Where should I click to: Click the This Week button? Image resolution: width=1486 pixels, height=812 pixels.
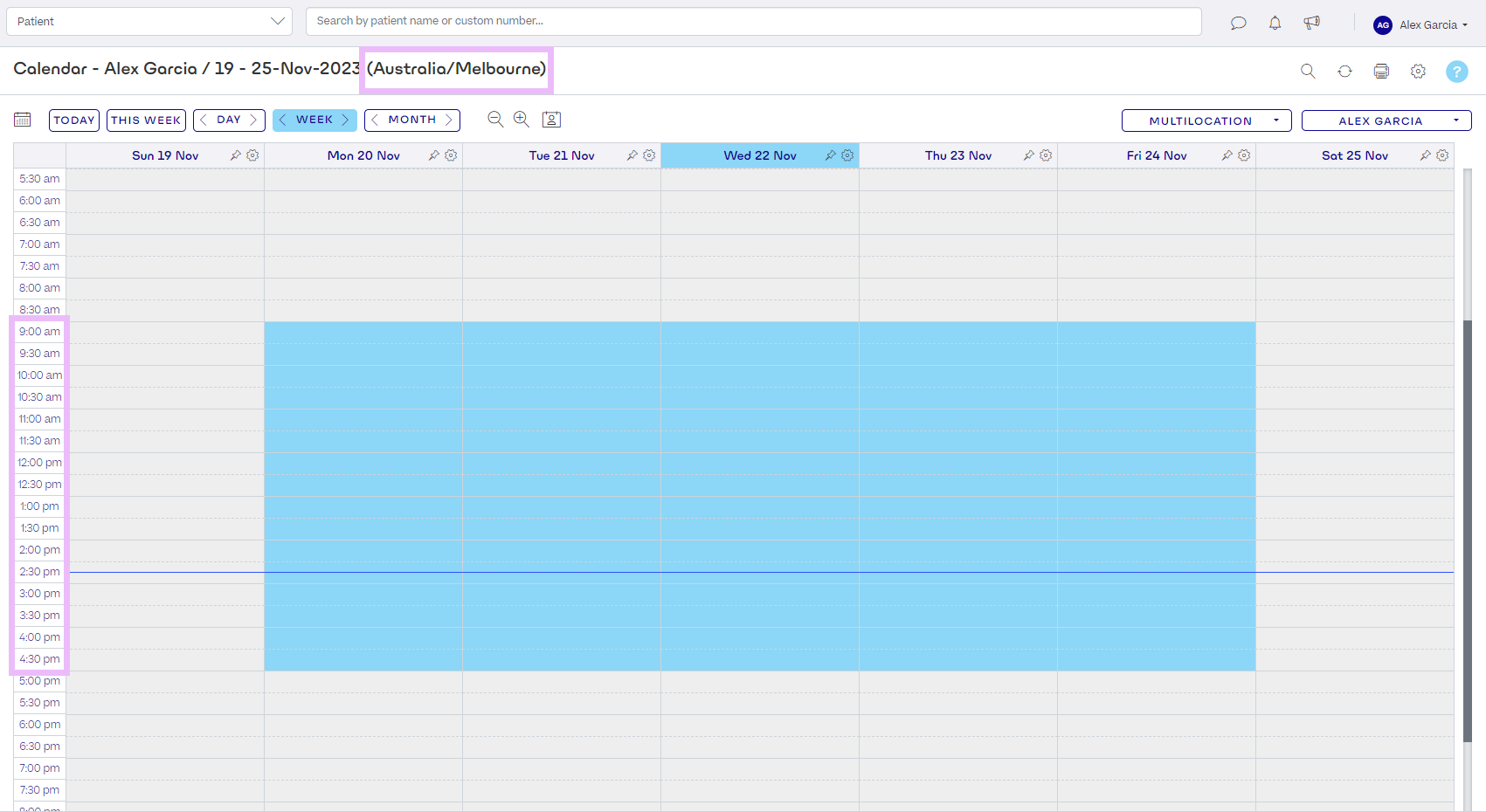tap(146, 120)
